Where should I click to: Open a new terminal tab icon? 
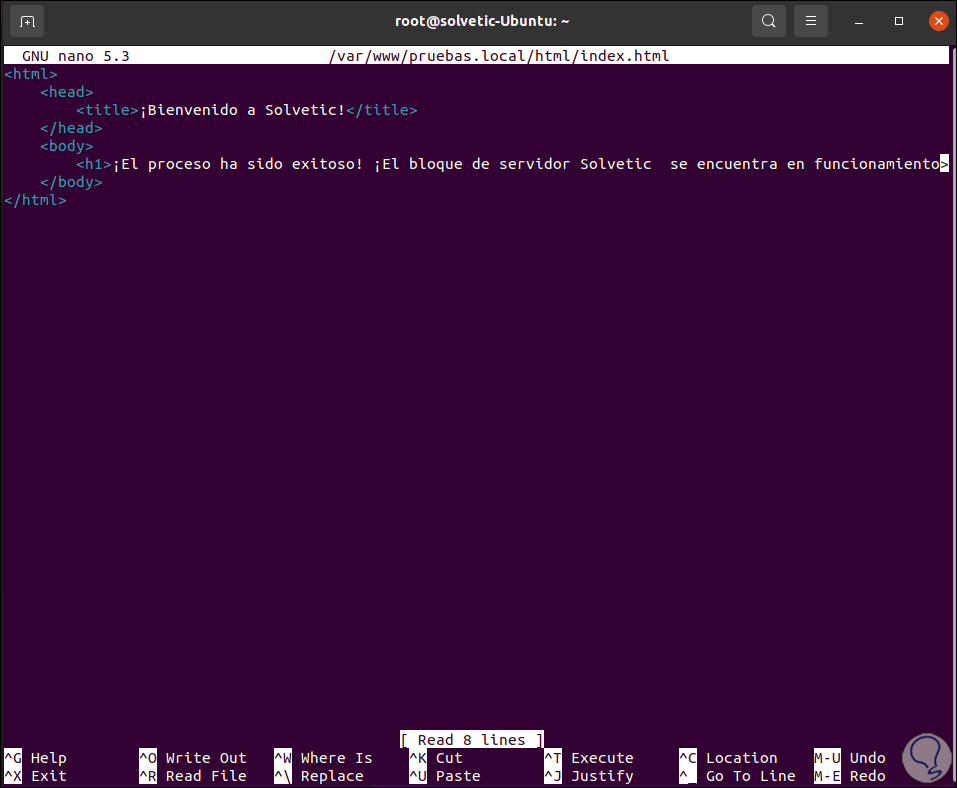(x=27, y=21)
